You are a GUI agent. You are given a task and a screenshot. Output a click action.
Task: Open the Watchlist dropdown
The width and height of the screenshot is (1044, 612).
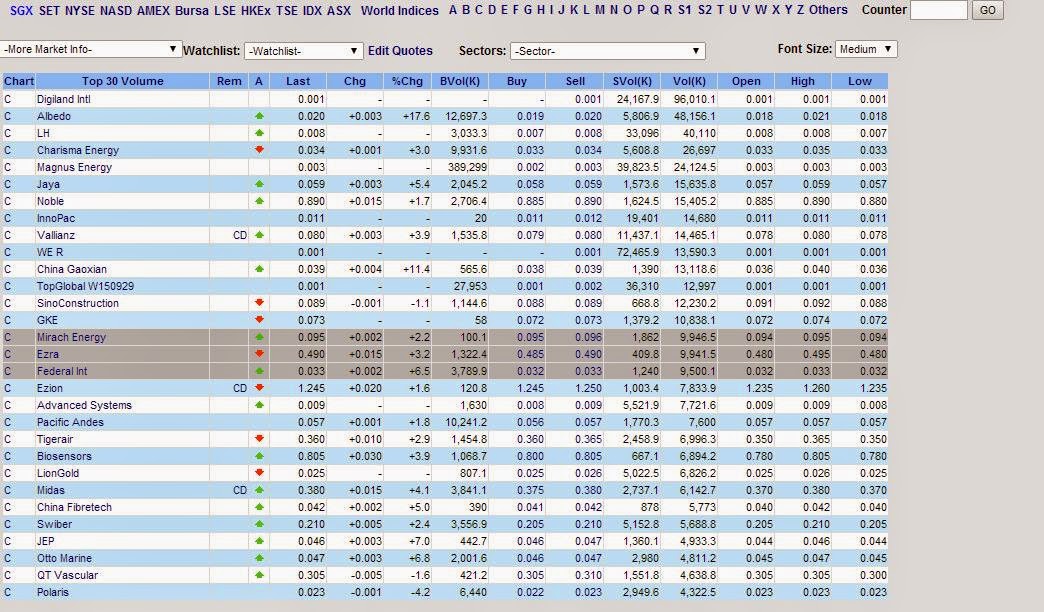(304, 51)
